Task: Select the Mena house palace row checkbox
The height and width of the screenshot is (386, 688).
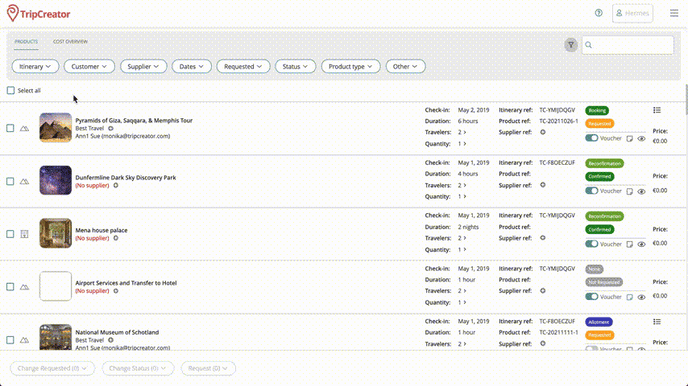Action: click(10, 234)
